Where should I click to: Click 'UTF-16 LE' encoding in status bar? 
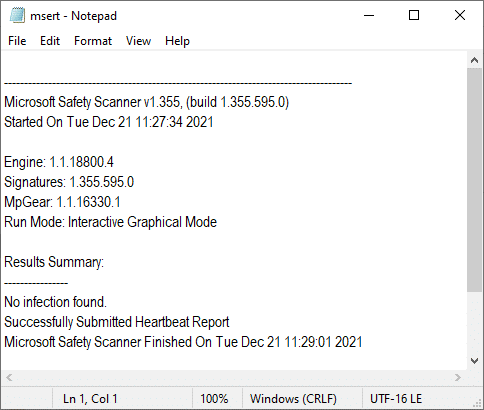tap(396, 399)
